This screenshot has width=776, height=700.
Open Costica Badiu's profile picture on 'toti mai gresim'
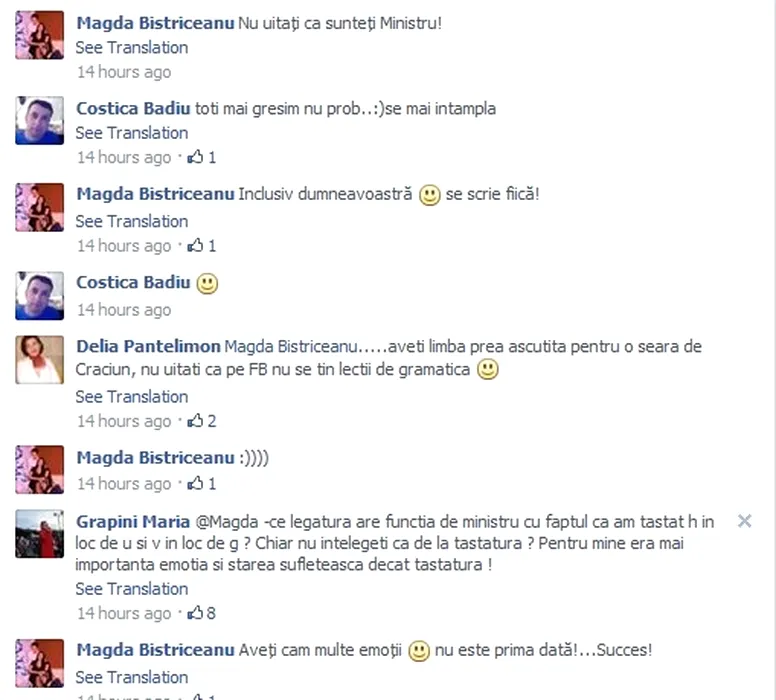40,120
